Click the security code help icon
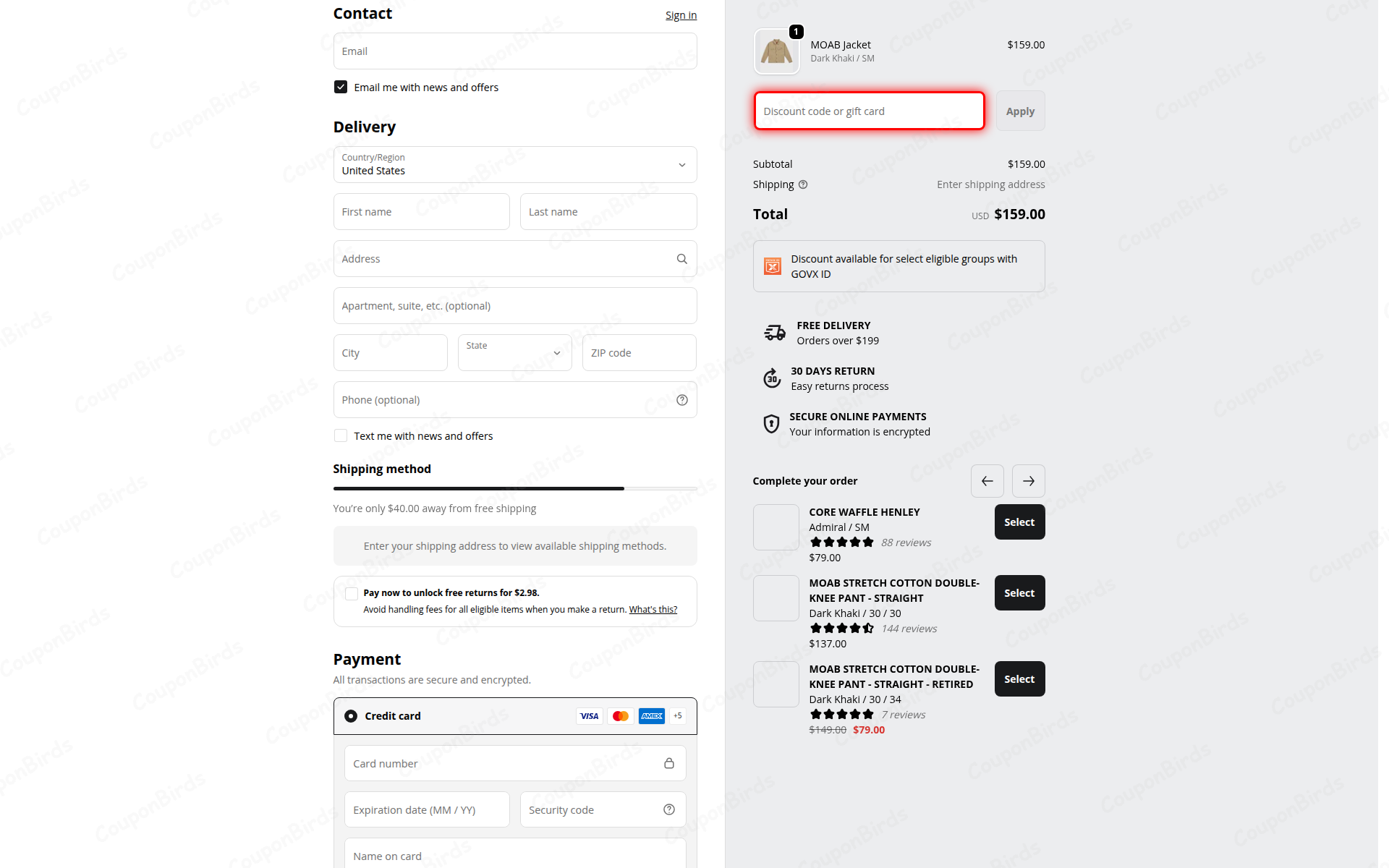 [x=669, y=809]
